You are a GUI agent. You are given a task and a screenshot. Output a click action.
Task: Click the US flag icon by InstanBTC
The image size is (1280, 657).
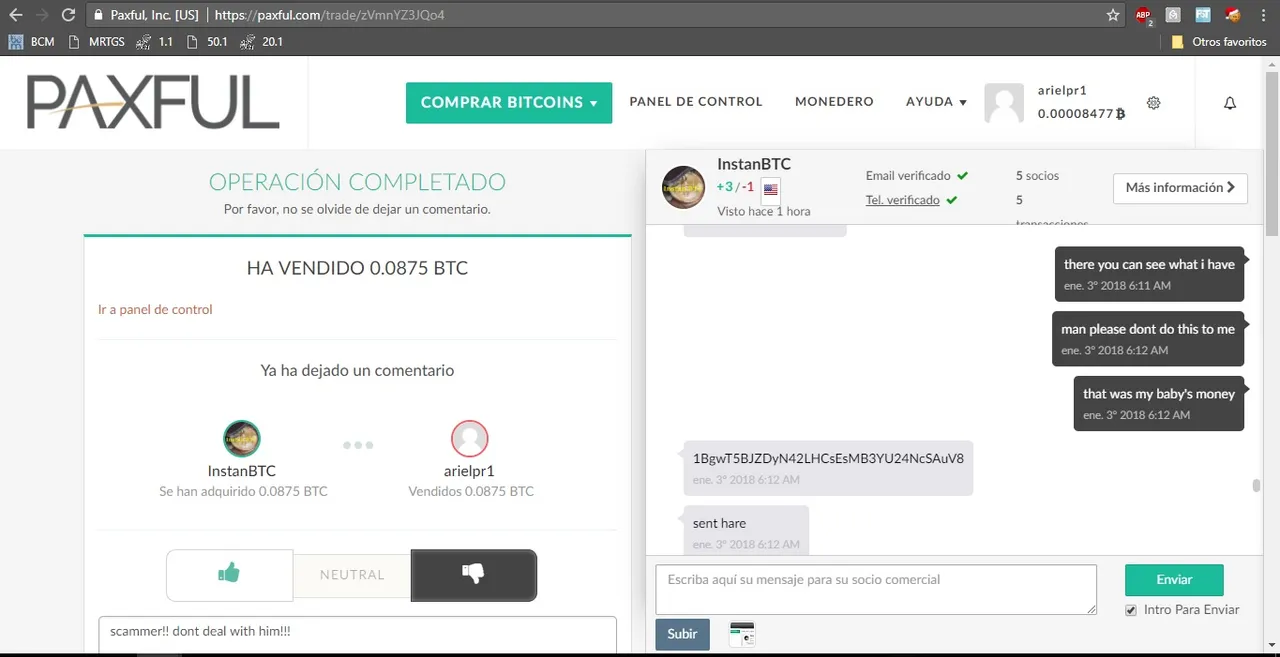click(x=771, y=189)
